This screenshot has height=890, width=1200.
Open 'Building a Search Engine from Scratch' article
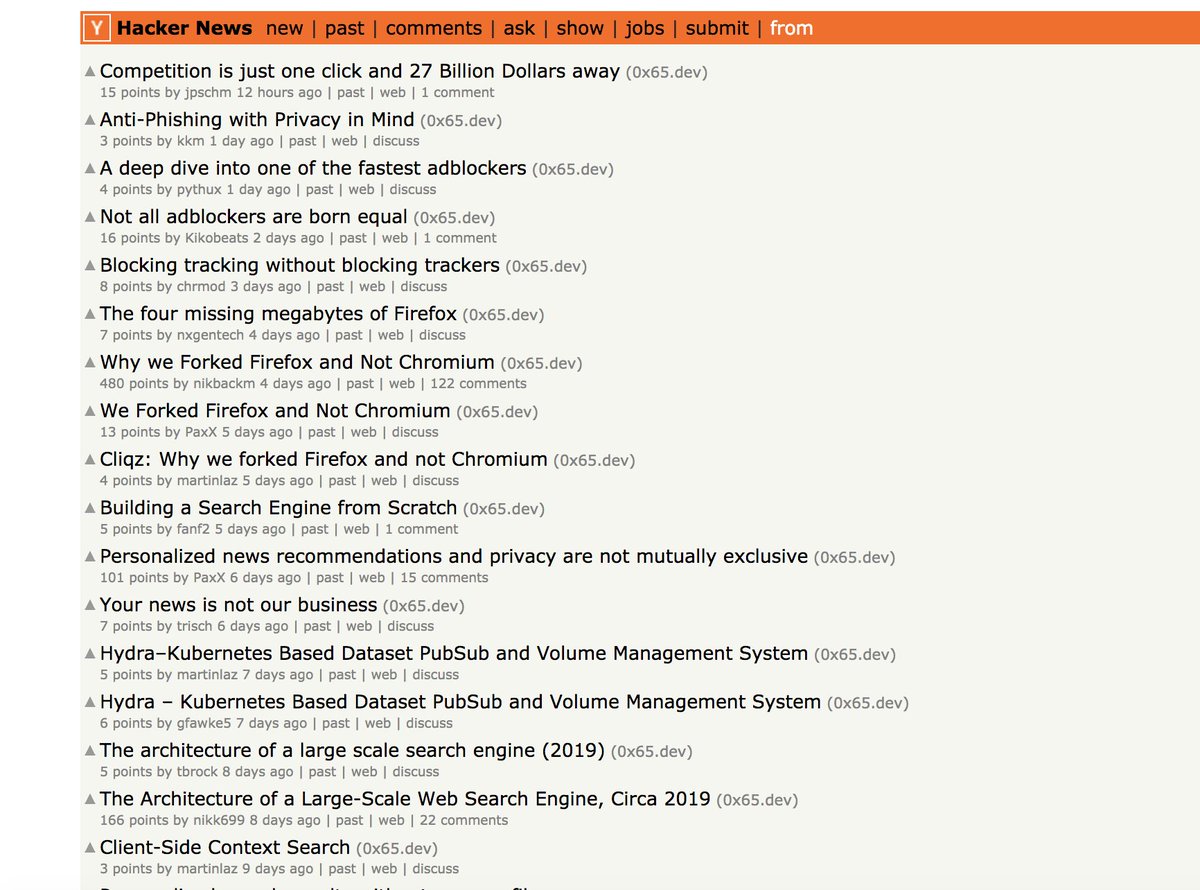click(278, 508)
